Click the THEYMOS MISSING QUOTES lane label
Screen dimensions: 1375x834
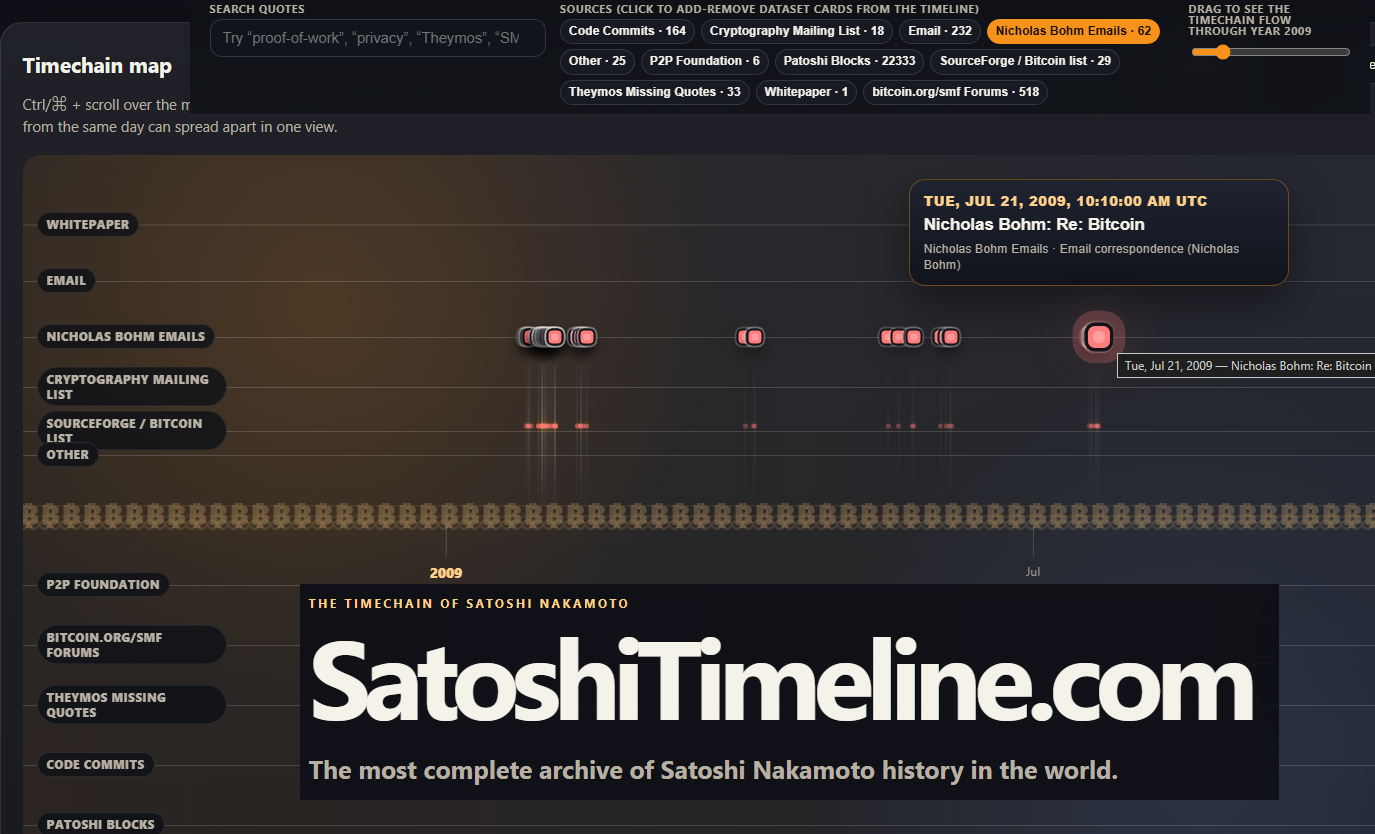coord(132,705)
